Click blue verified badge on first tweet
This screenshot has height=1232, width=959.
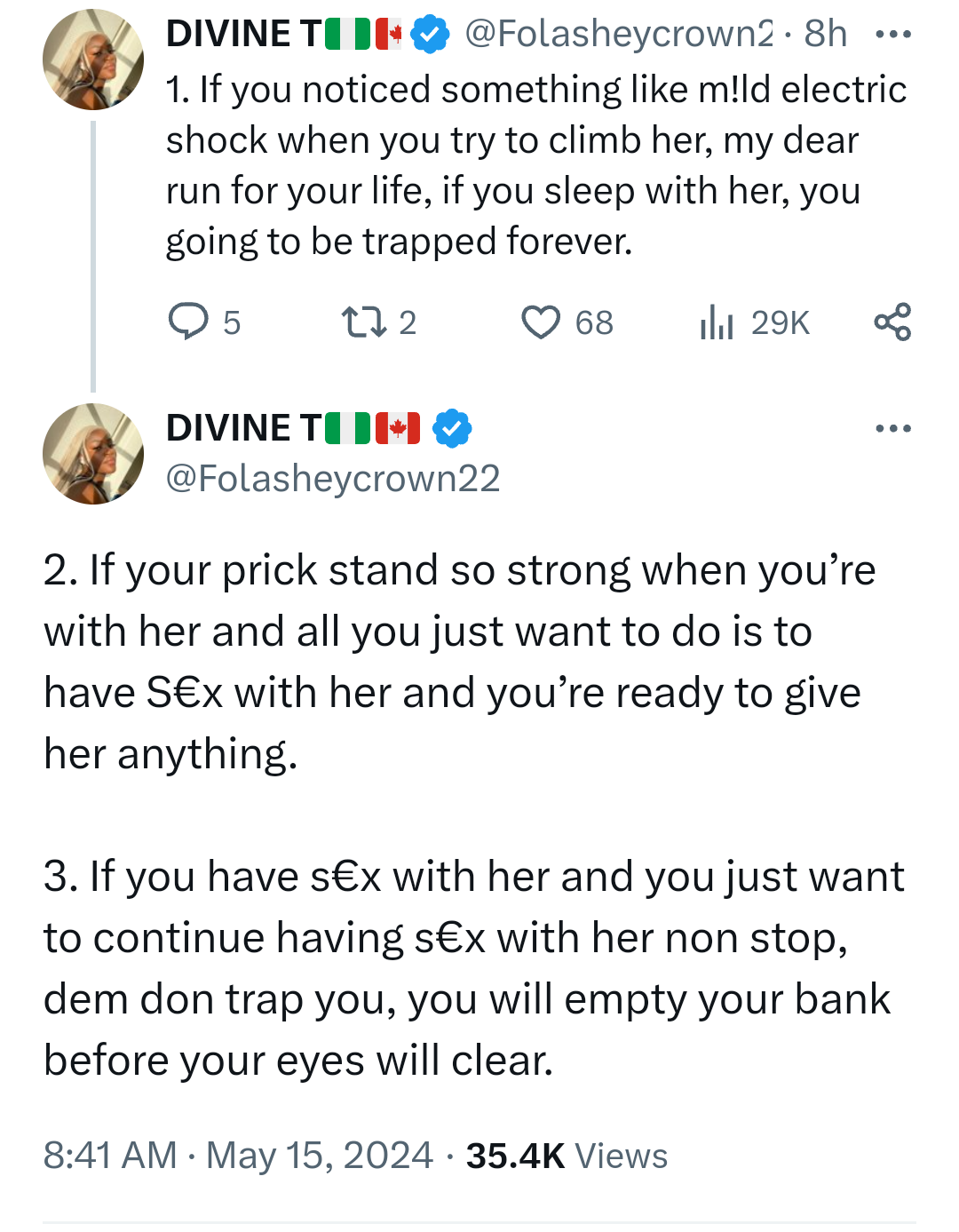(431, 35)
